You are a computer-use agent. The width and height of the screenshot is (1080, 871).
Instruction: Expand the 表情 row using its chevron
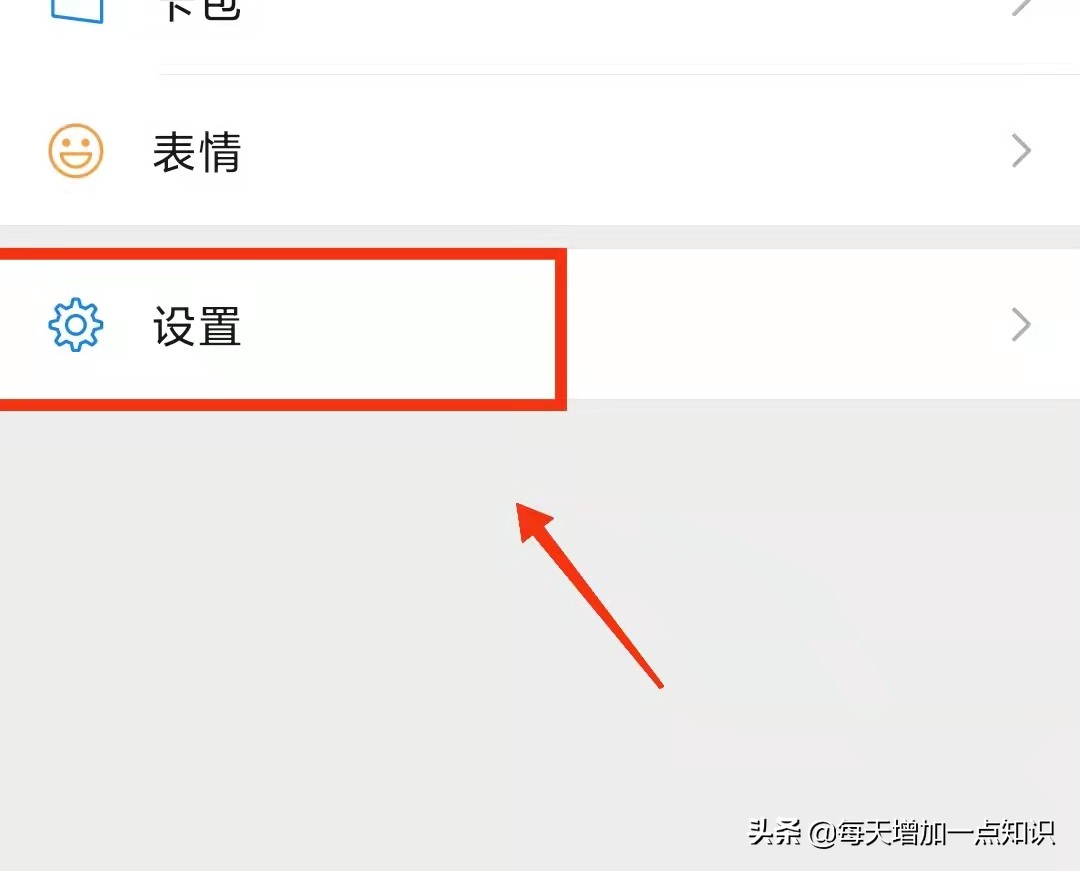click(x=1021, y=151)
